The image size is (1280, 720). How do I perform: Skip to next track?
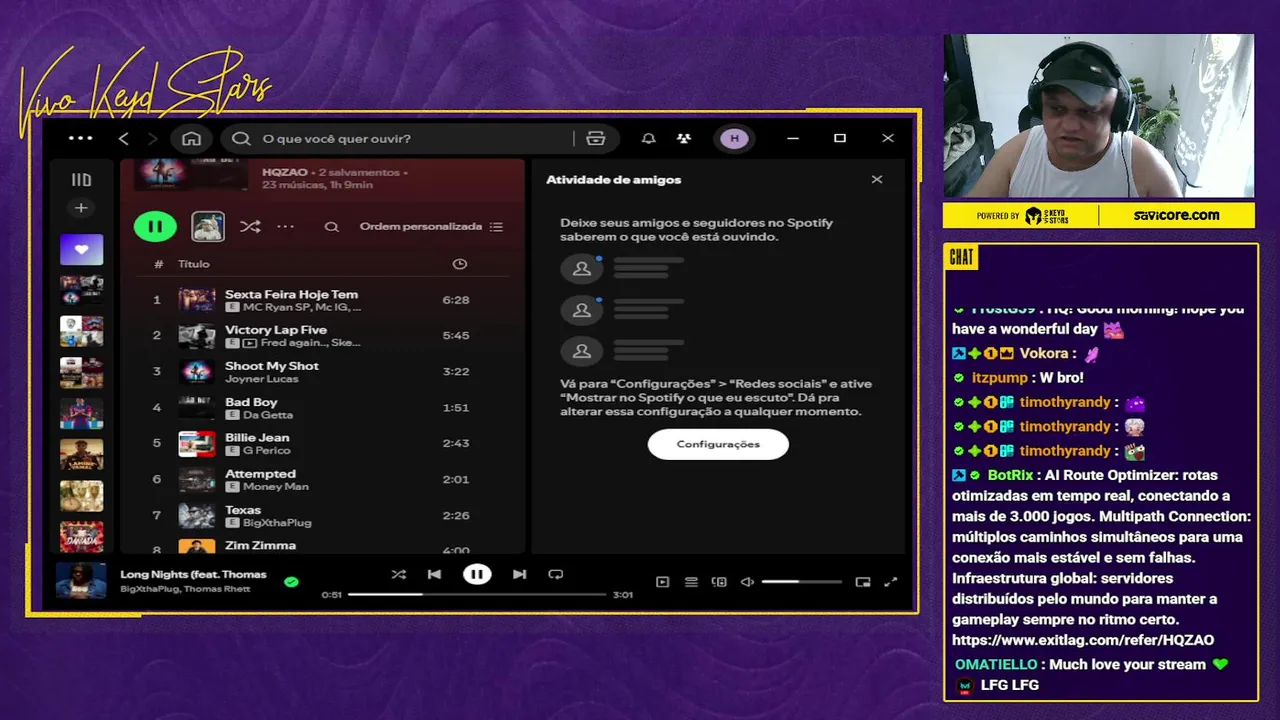pos(519,574)
